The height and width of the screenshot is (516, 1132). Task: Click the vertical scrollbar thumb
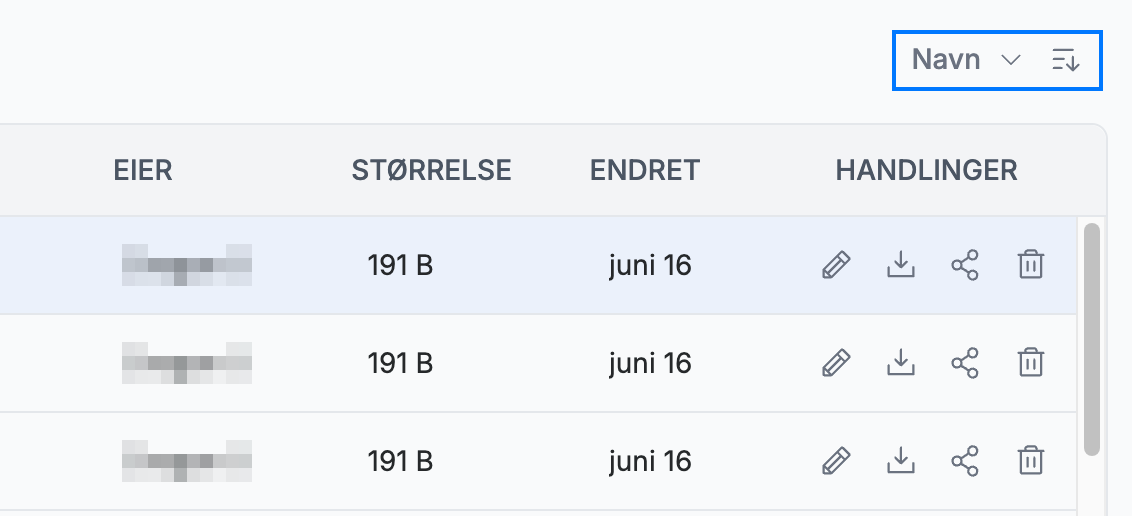[1092, 339]
